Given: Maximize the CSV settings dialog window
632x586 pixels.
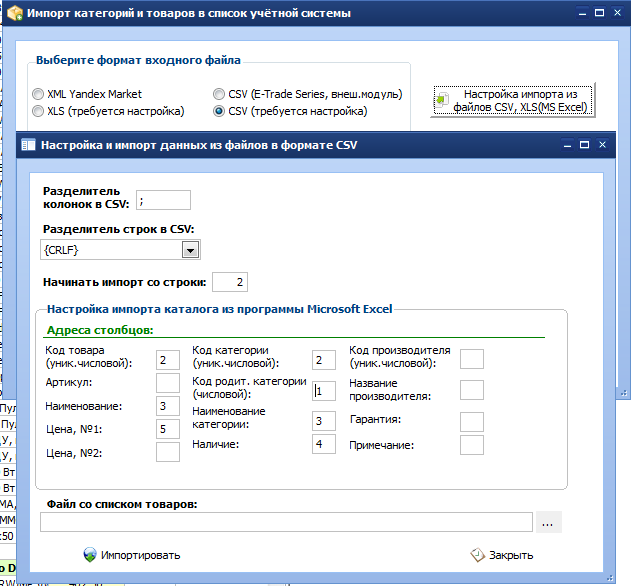Looking at the screenshot, I should coord(584,145).
